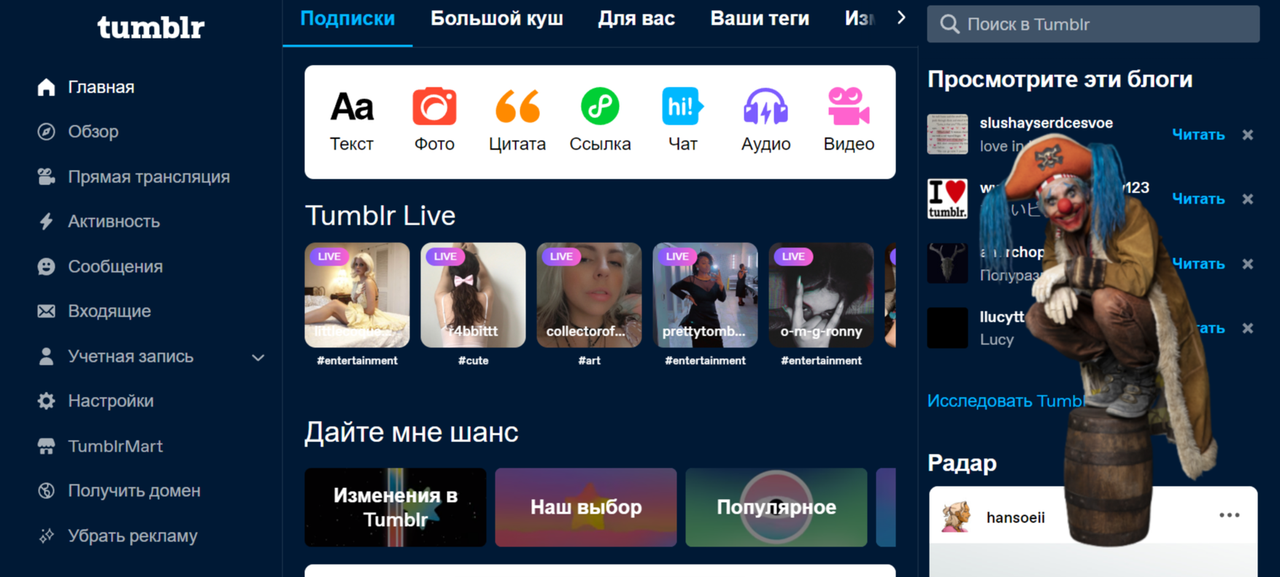Create a Фото post

point(434,121)
